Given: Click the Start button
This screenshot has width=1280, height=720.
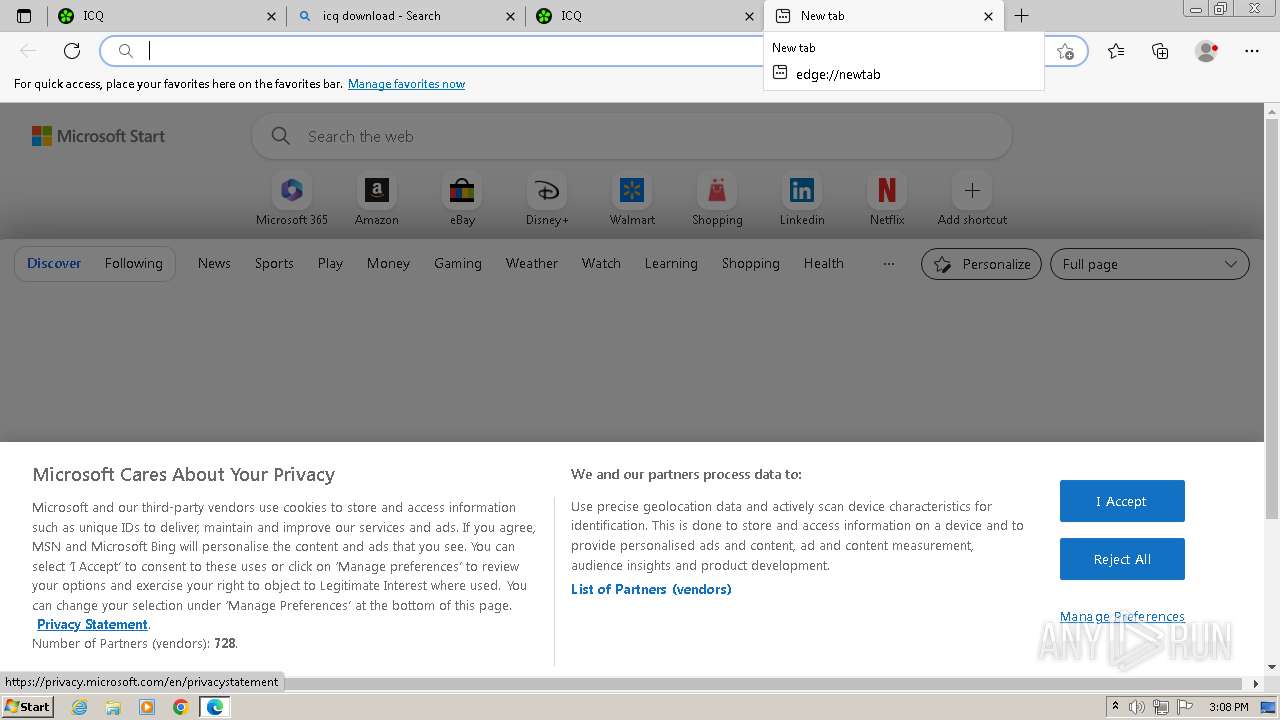Looking at the screenshot, I should point(27,707).
